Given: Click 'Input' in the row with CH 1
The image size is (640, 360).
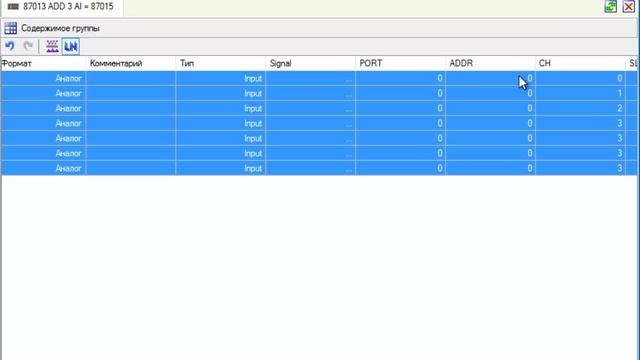Looking at the screenshot, I should tap(253, 93).
